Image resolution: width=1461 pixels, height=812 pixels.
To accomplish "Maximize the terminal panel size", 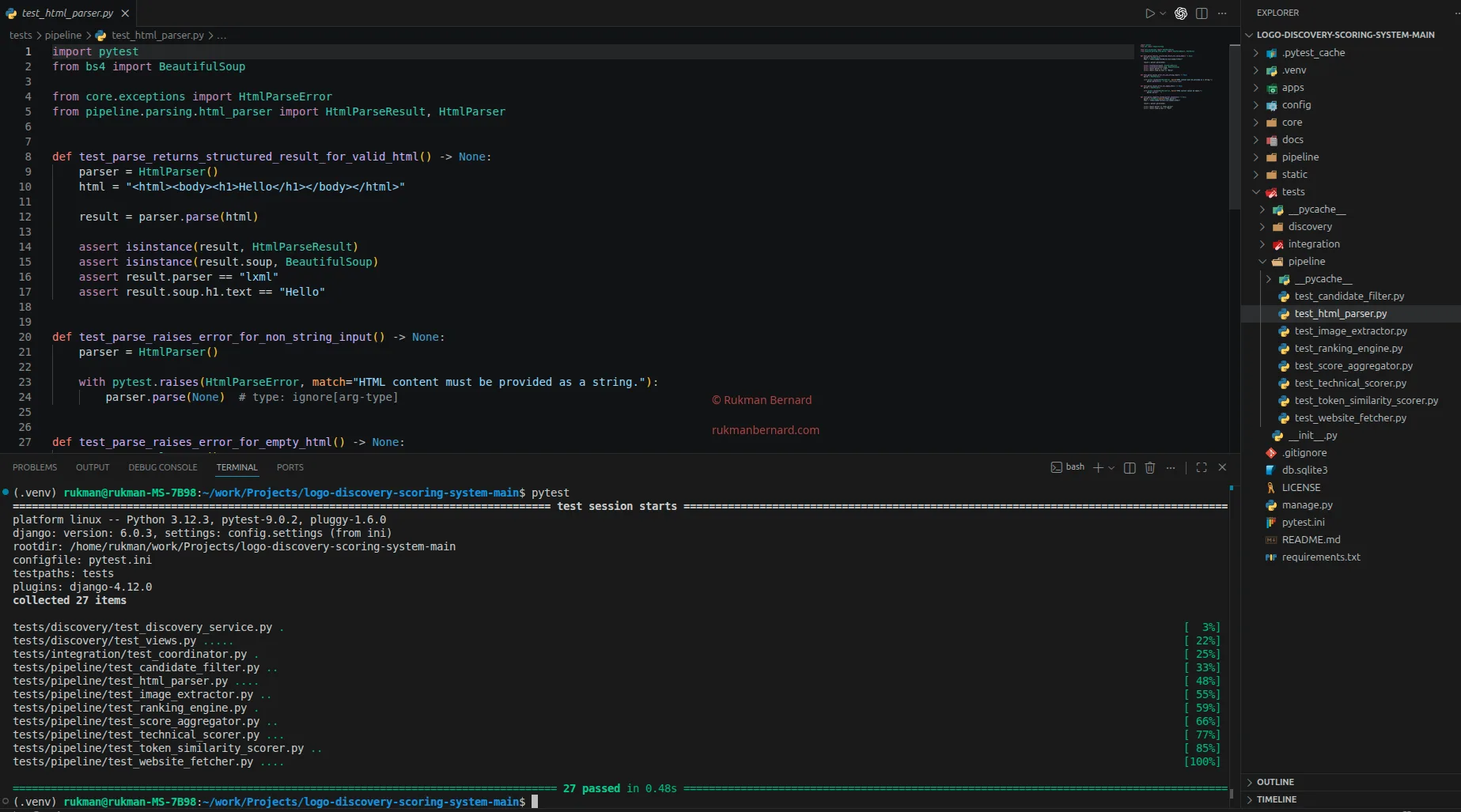I will (x=1202, y=467).
